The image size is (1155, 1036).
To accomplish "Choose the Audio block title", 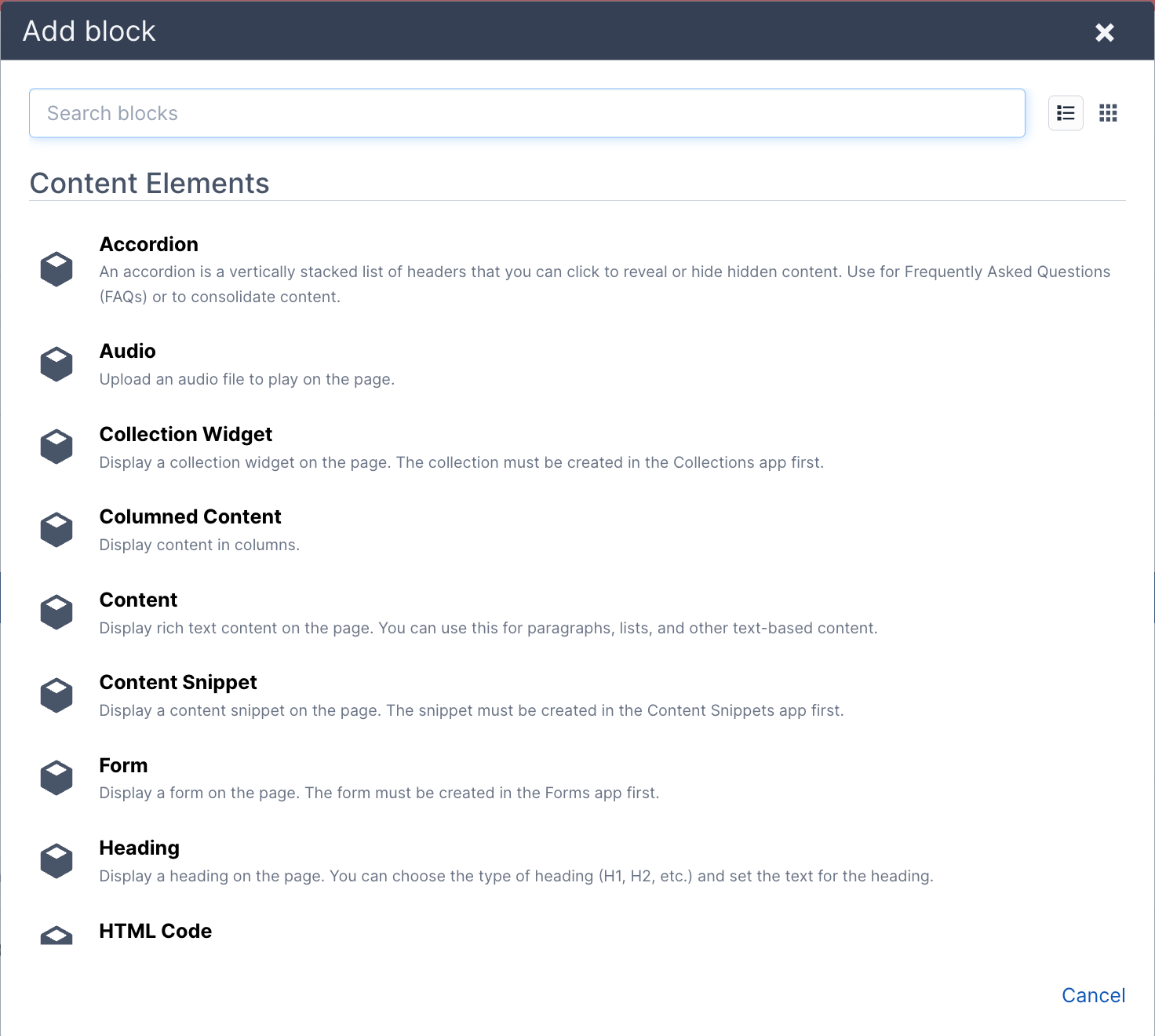I will pos(128,351).
